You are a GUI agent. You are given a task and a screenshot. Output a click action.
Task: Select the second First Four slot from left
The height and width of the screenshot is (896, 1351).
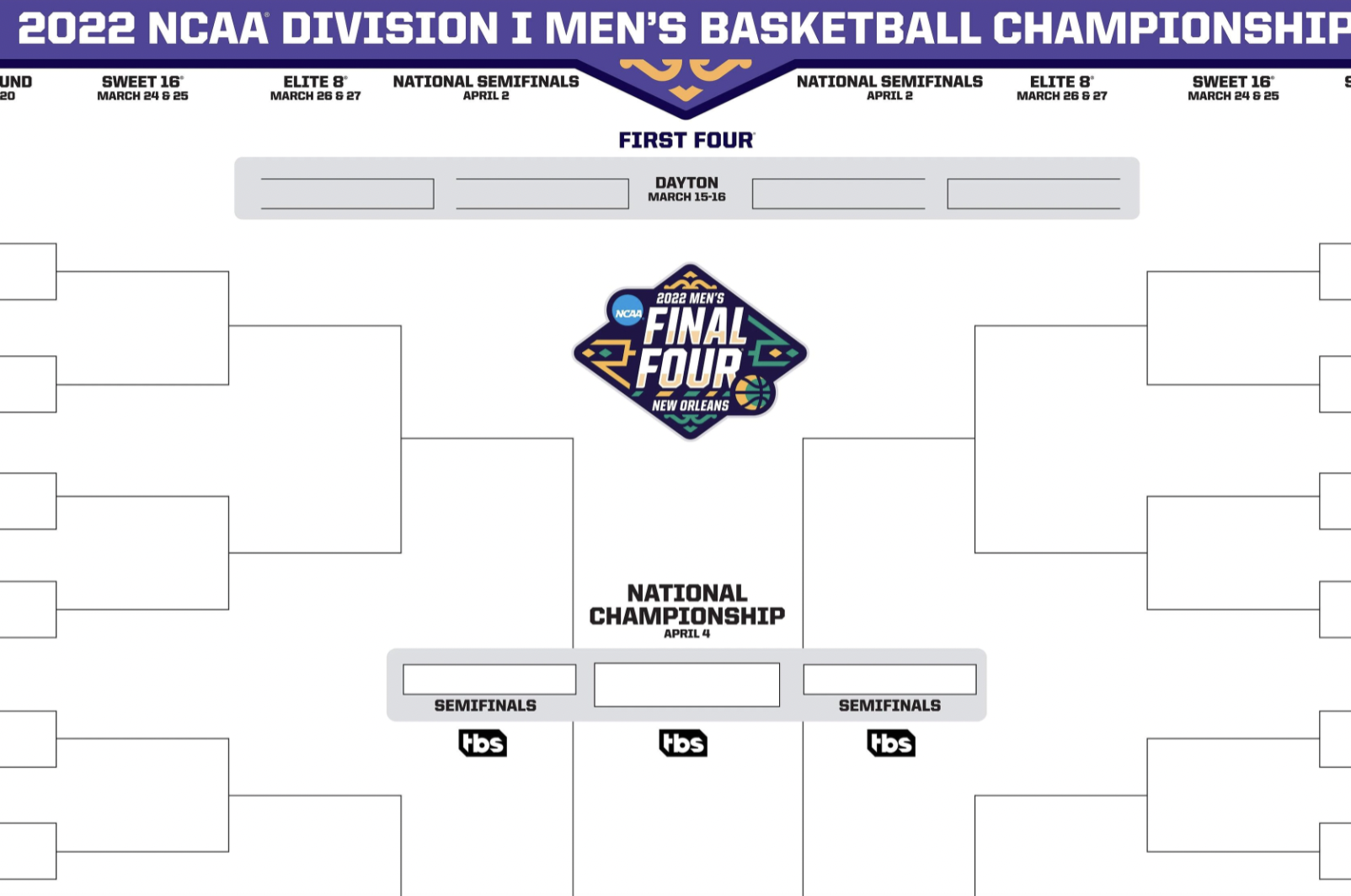[542, 194]
